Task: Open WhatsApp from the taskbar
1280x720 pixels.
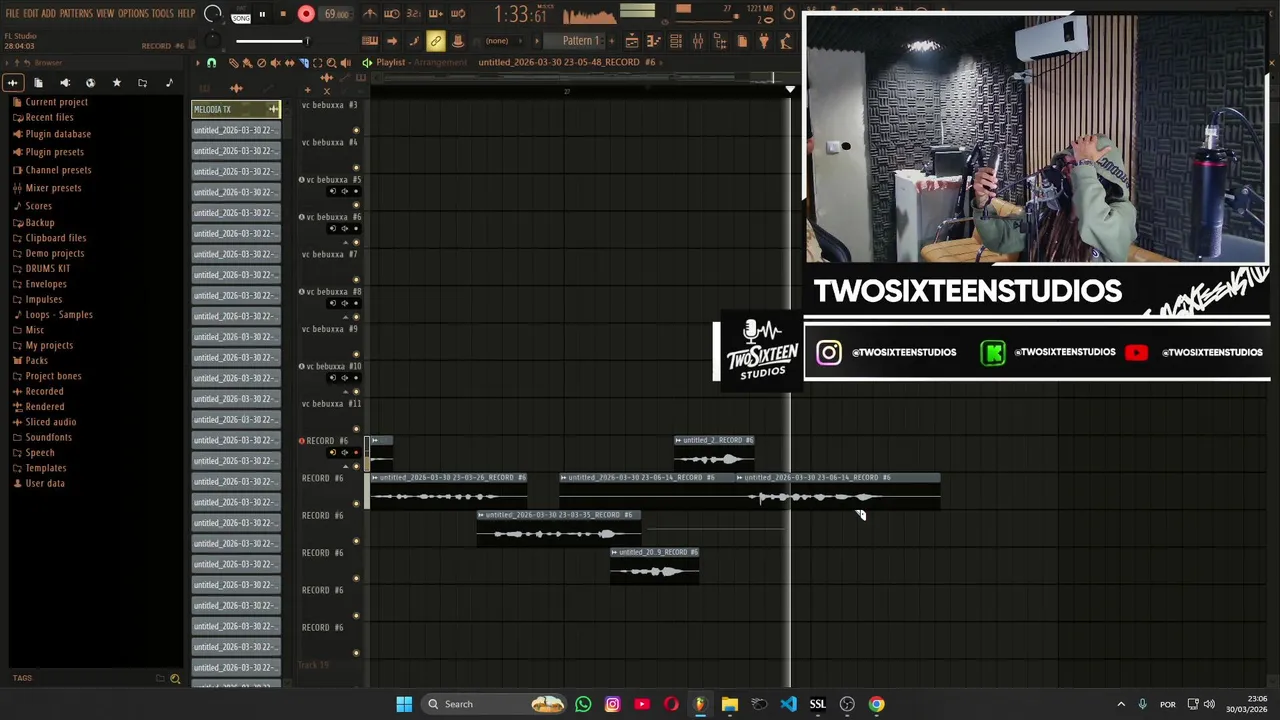Action: tap(583, 704)
